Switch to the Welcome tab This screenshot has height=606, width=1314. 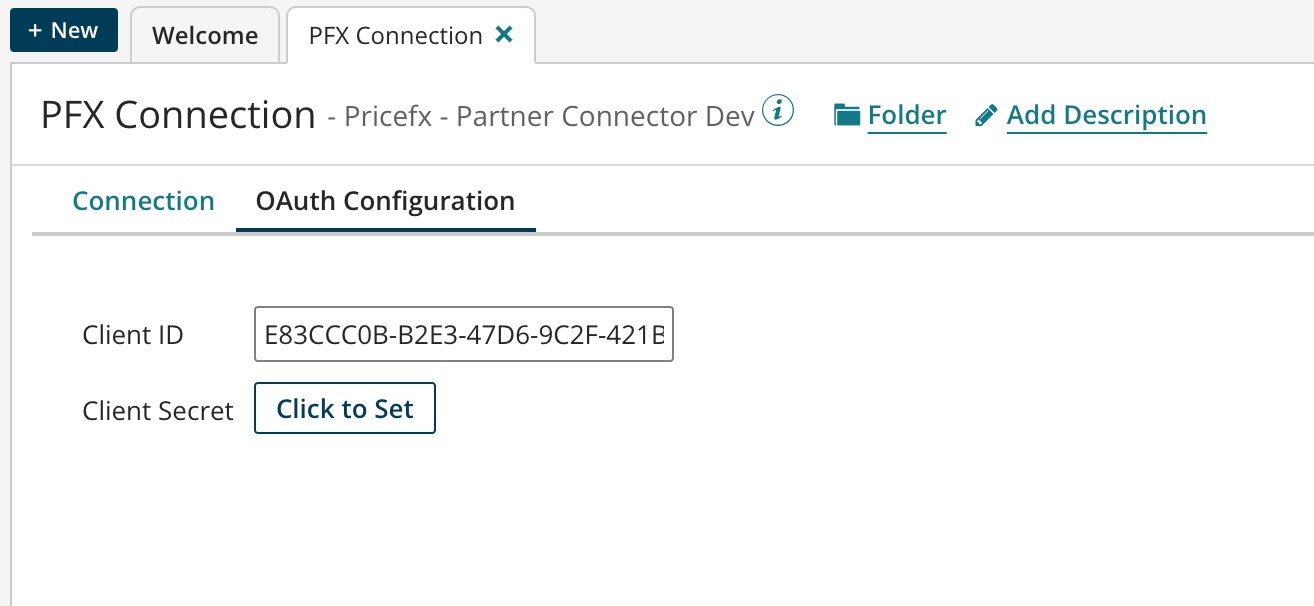(204, 35)
